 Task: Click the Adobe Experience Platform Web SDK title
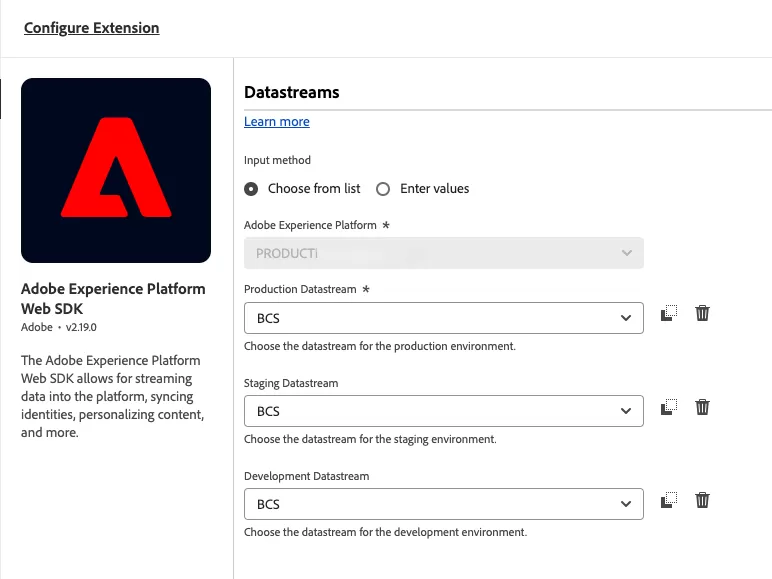point(113,298)
